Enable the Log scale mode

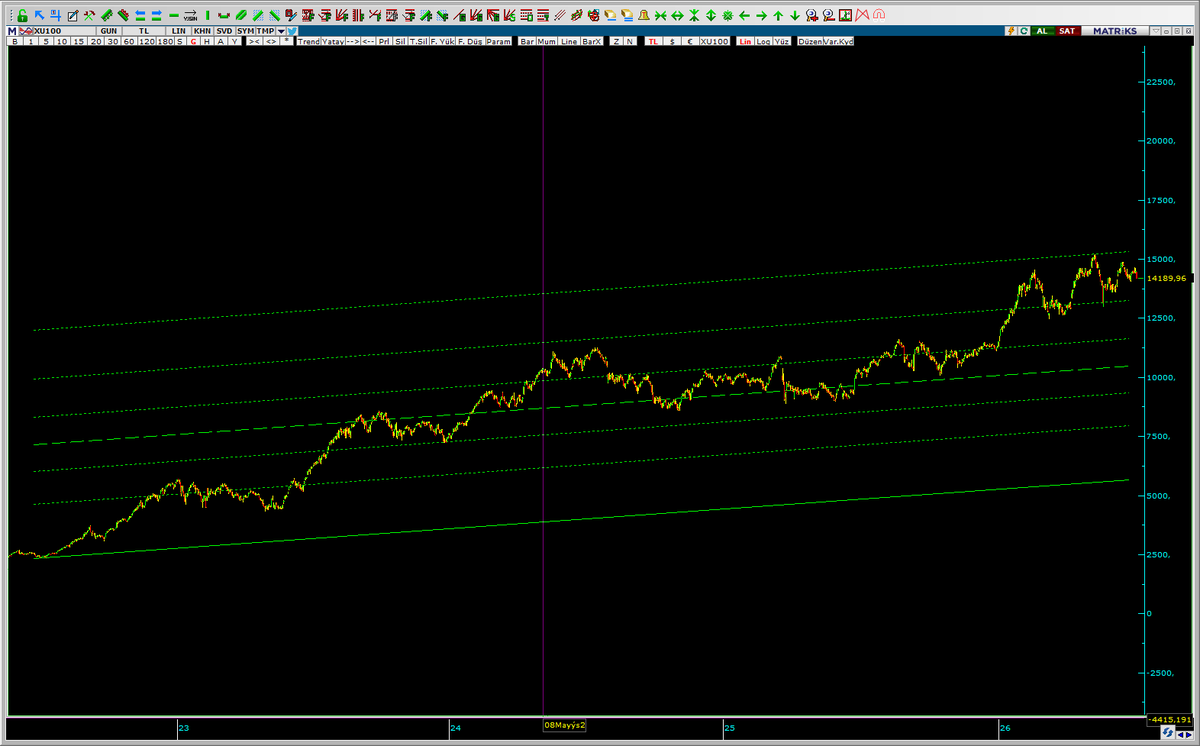pos(762,42)
